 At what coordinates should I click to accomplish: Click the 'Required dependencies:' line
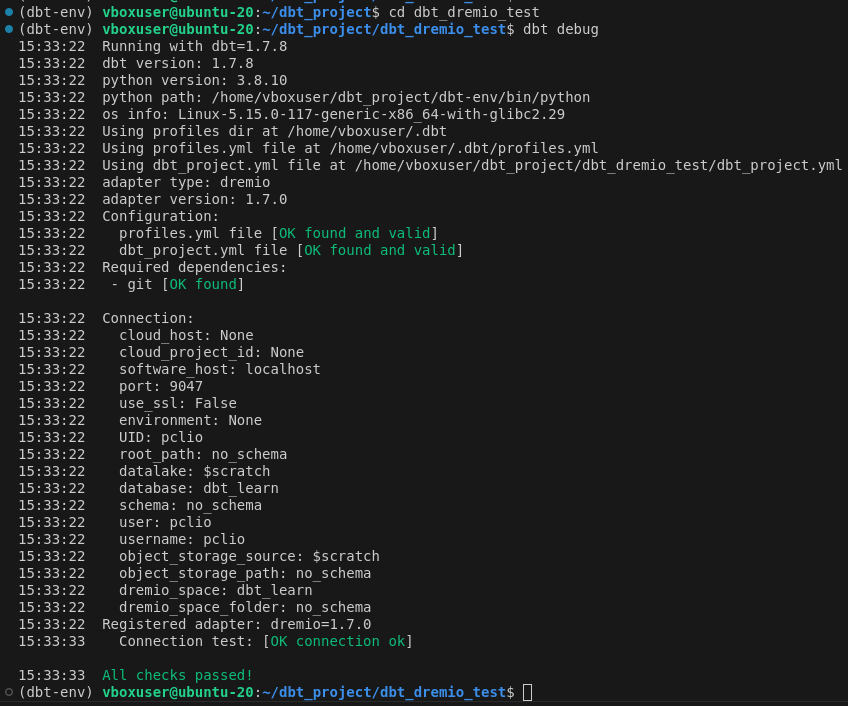tap(194, 267)
